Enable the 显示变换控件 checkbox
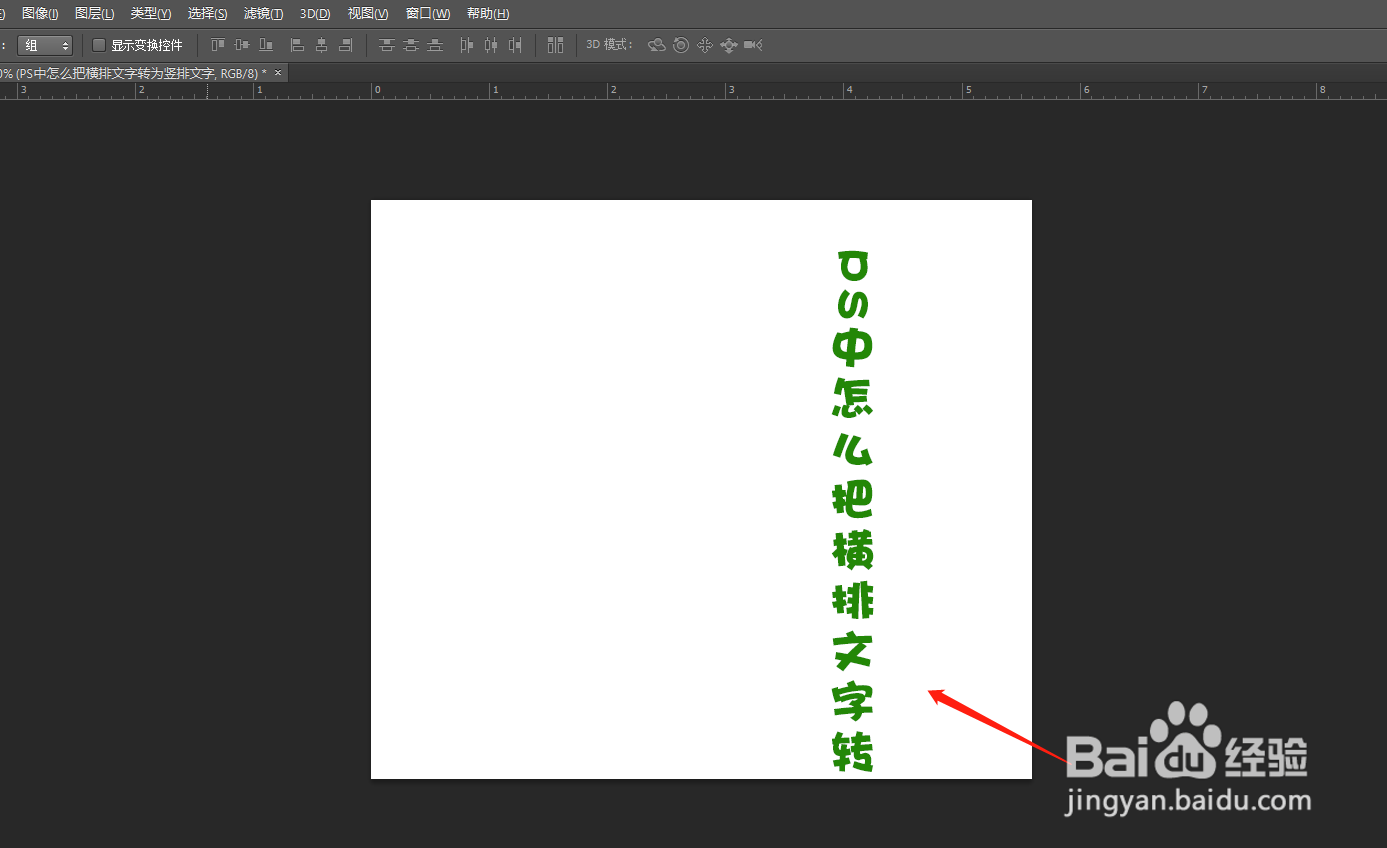This screenshot has height=848, width=1387. point(98,45)
